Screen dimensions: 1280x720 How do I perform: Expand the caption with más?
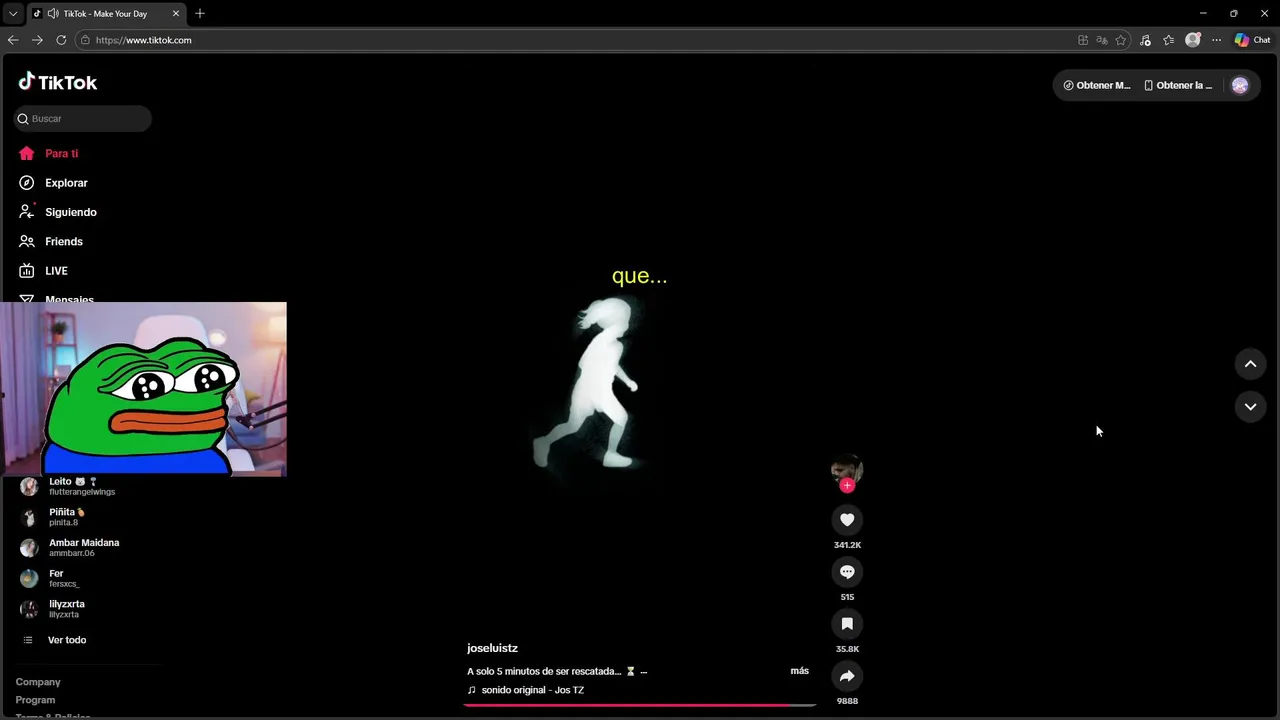(799, 671)
